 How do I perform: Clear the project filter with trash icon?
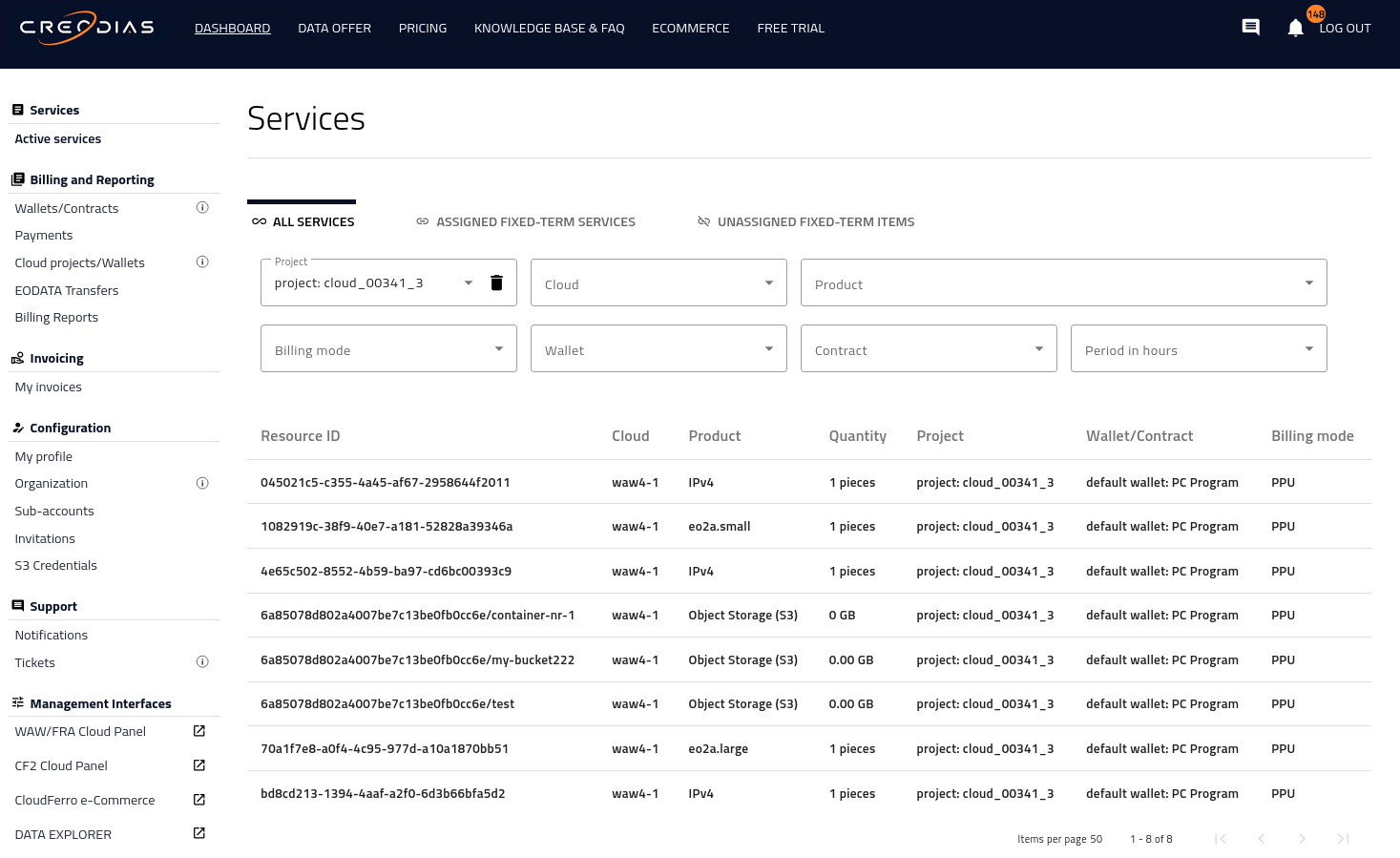pyautogui.click(x=496, y=283)
